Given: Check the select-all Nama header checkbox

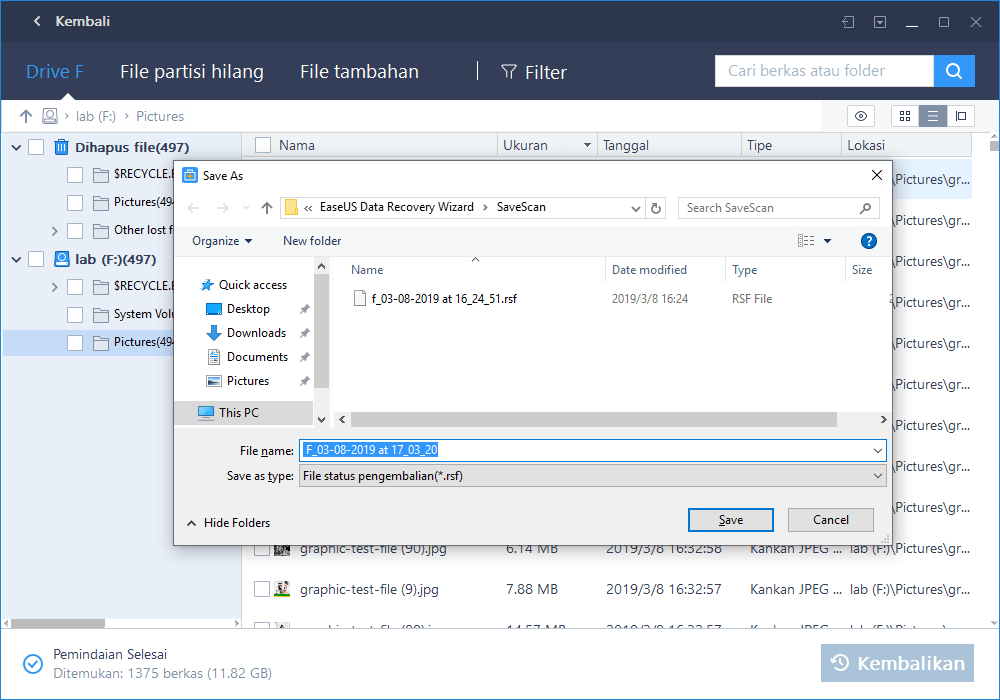Looking at the screenshot, I should pos(262,144).
